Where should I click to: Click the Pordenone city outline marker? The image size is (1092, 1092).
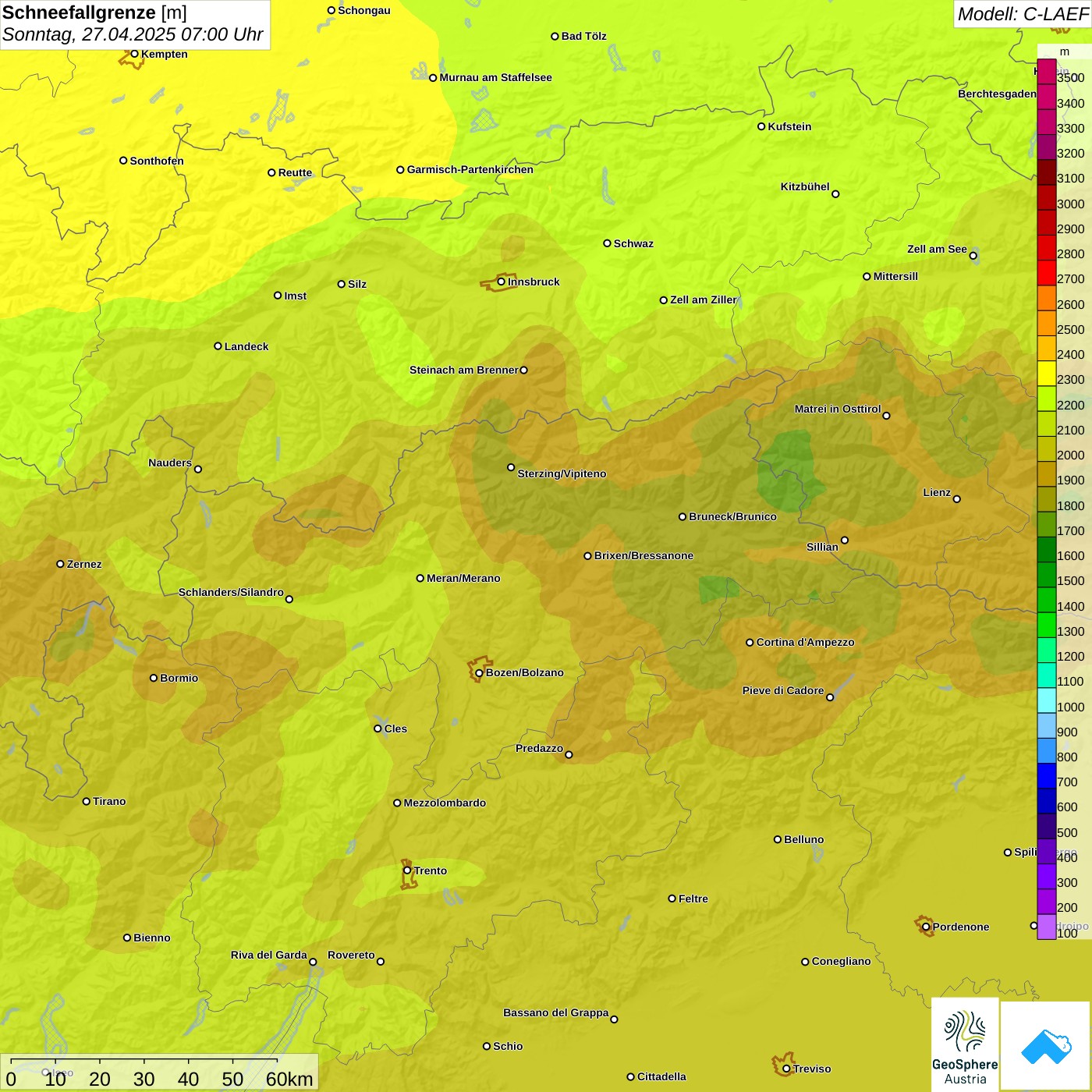[x=924, y=926]
